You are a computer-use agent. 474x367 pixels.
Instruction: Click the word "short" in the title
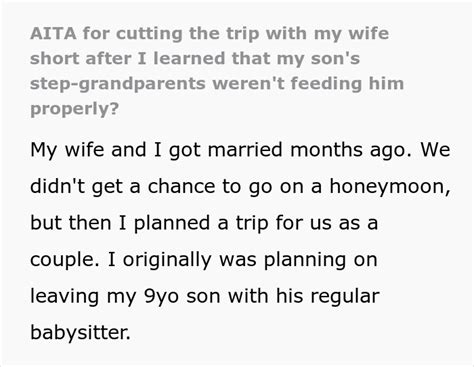[55, 58]
